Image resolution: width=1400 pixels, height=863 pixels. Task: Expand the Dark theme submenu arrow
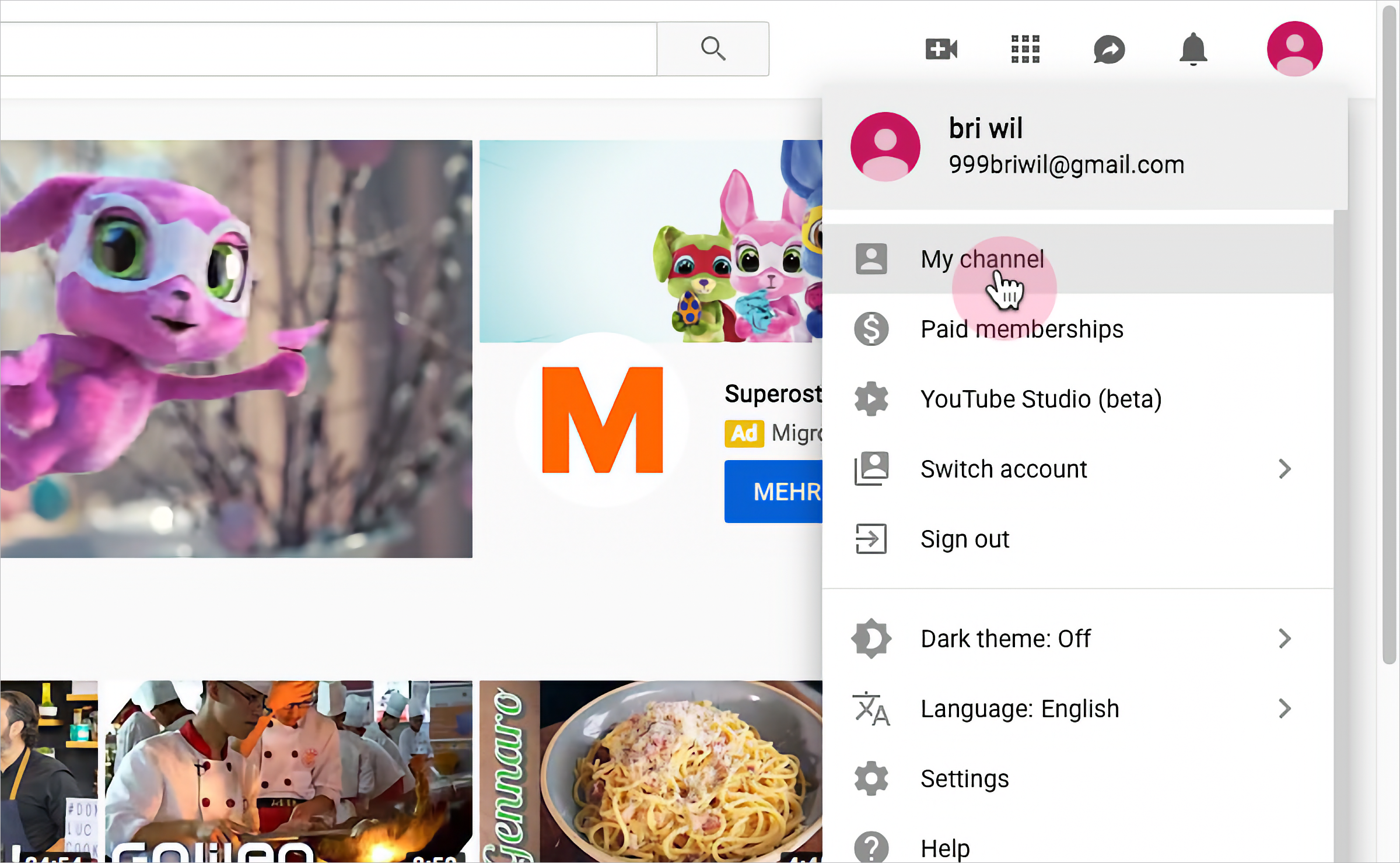(1284, 639)
